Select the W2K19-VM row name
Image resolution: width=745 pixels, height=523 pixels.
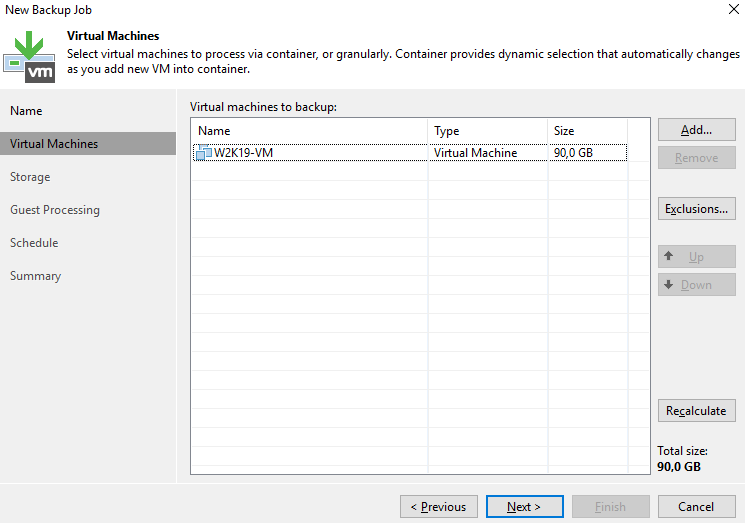(x=243, y=152)
